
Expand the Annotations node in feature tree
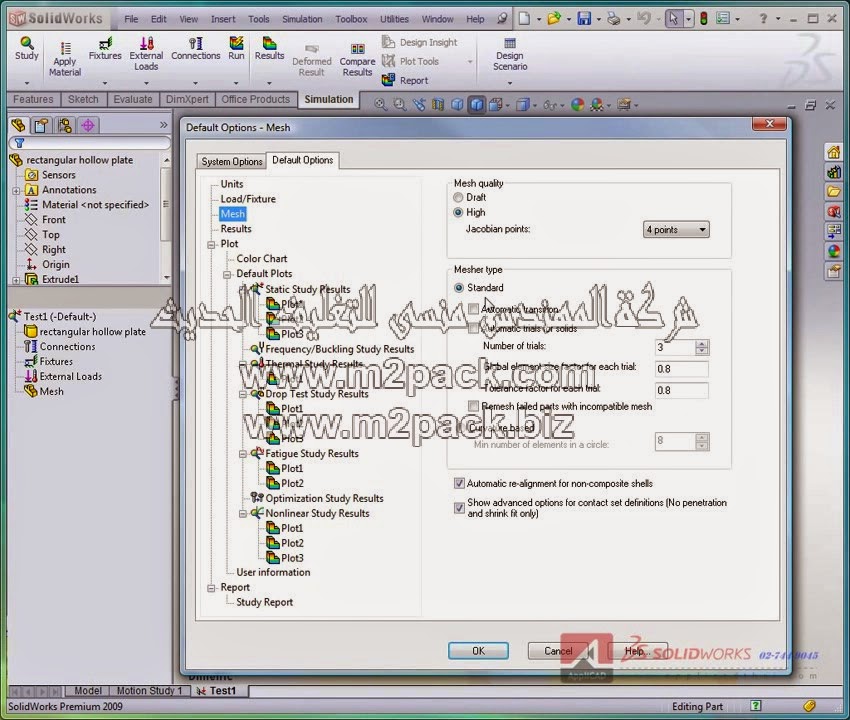point(16,191)
